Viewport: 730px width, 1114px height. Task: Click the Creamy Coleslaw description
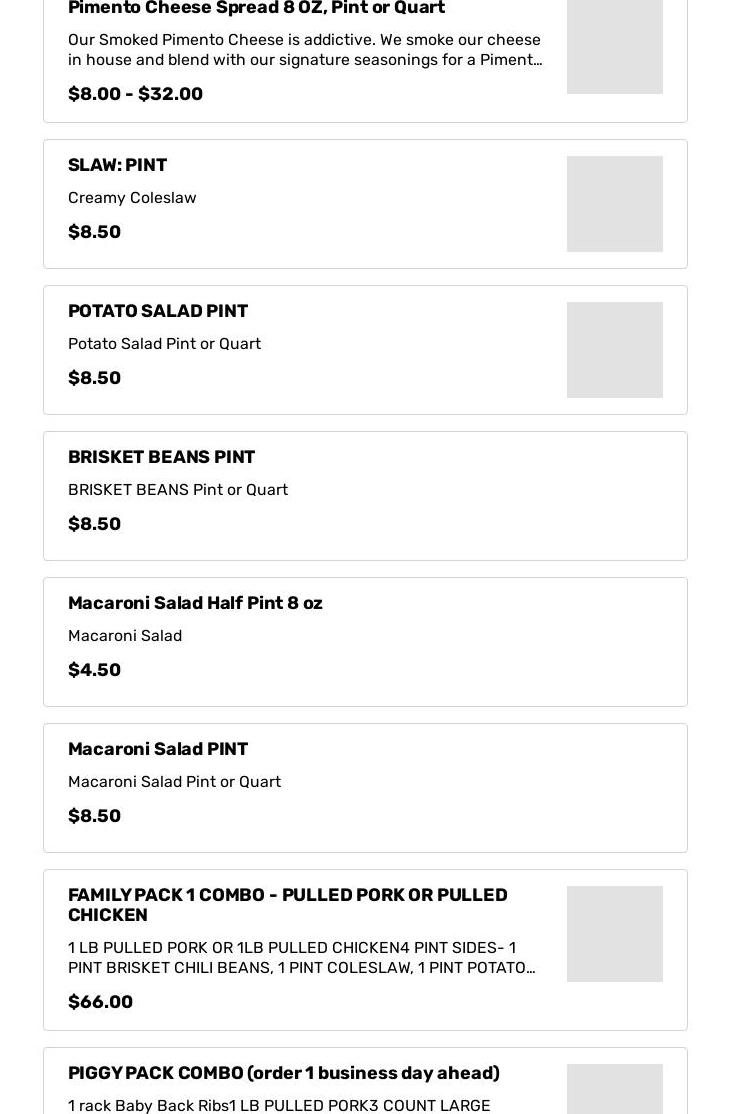pos(132,198)
